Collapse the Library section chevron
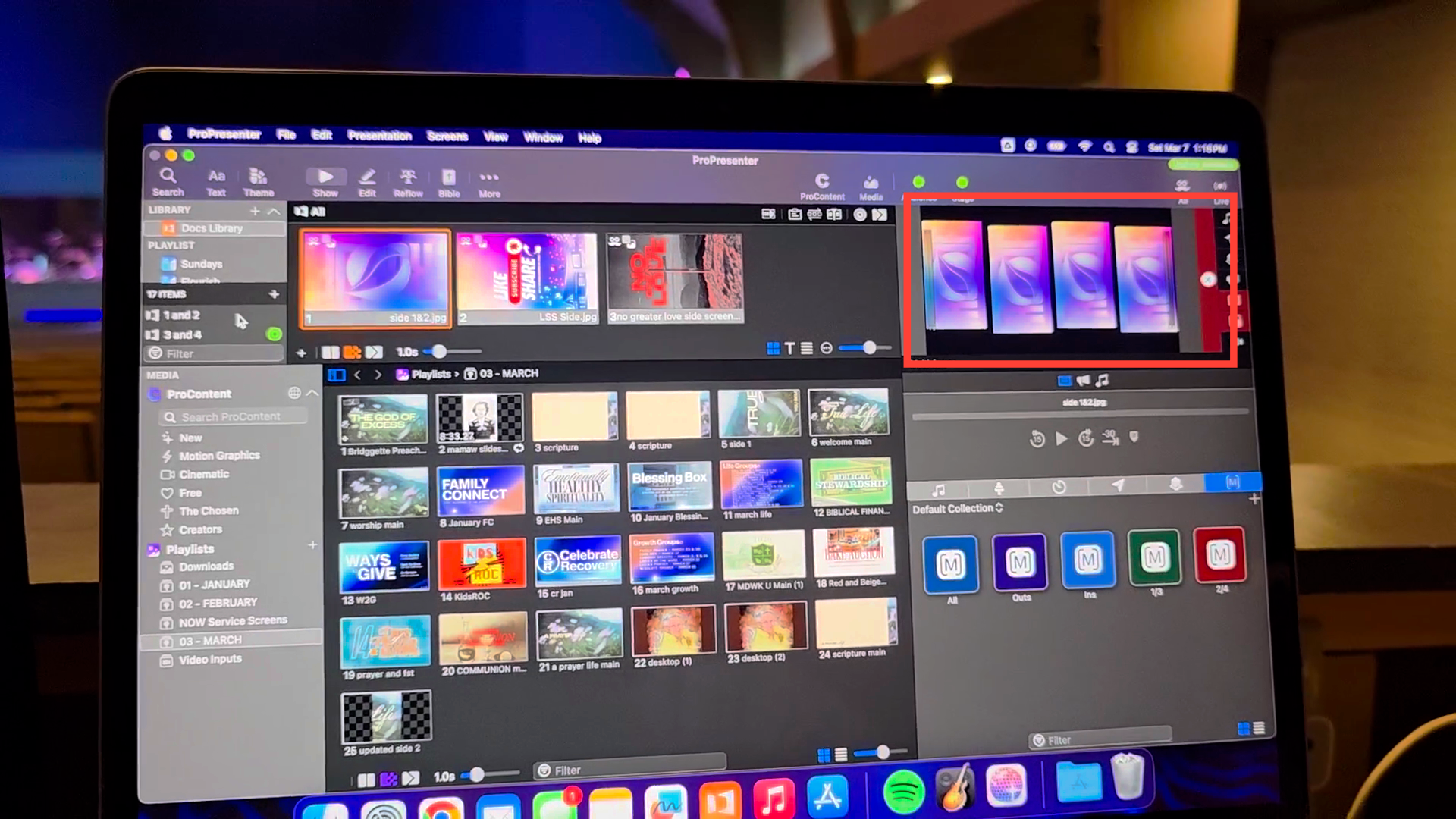This screenshot has height=819, width=1456. coord(274,211)
